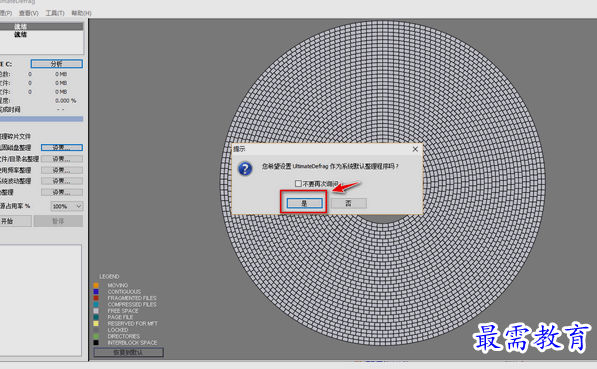Pick the white FREE SPACE swatch
597x369 pixels.
96,311
